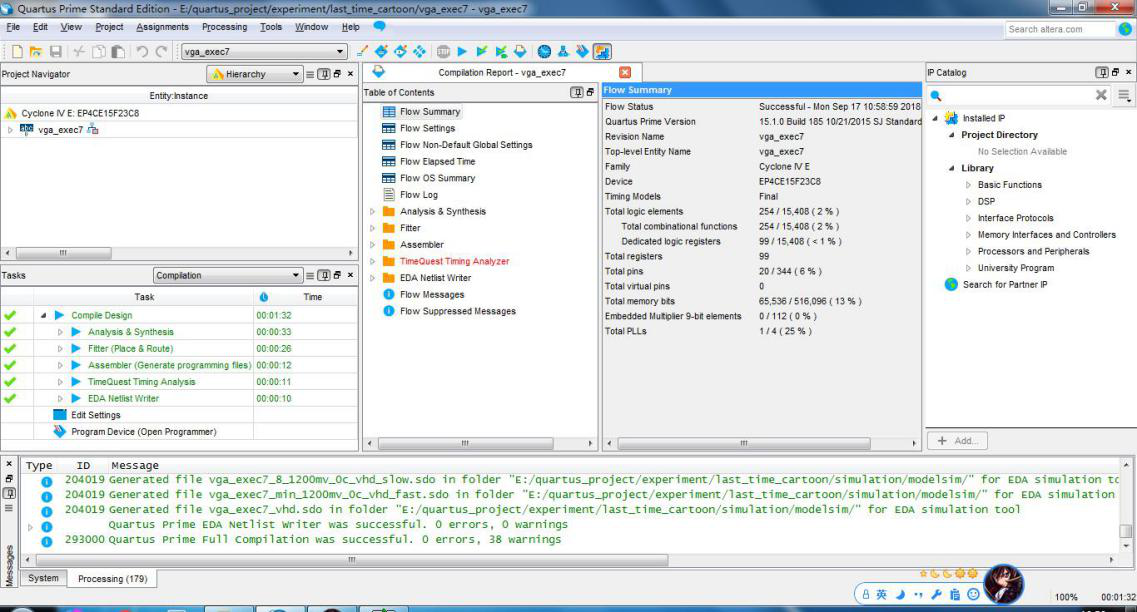
Task: Close the Project Navigator panel
Action: point(350,74)
